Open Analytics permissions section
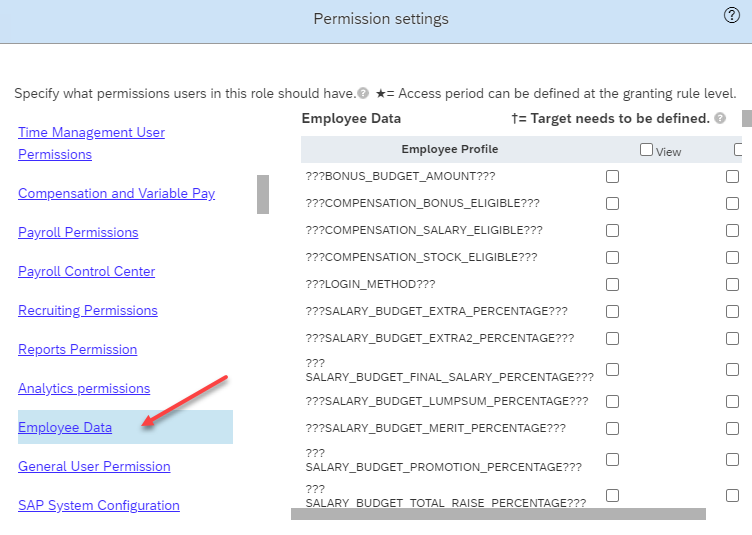This screenshot has width=752, height=535. [x=84, y=388]
